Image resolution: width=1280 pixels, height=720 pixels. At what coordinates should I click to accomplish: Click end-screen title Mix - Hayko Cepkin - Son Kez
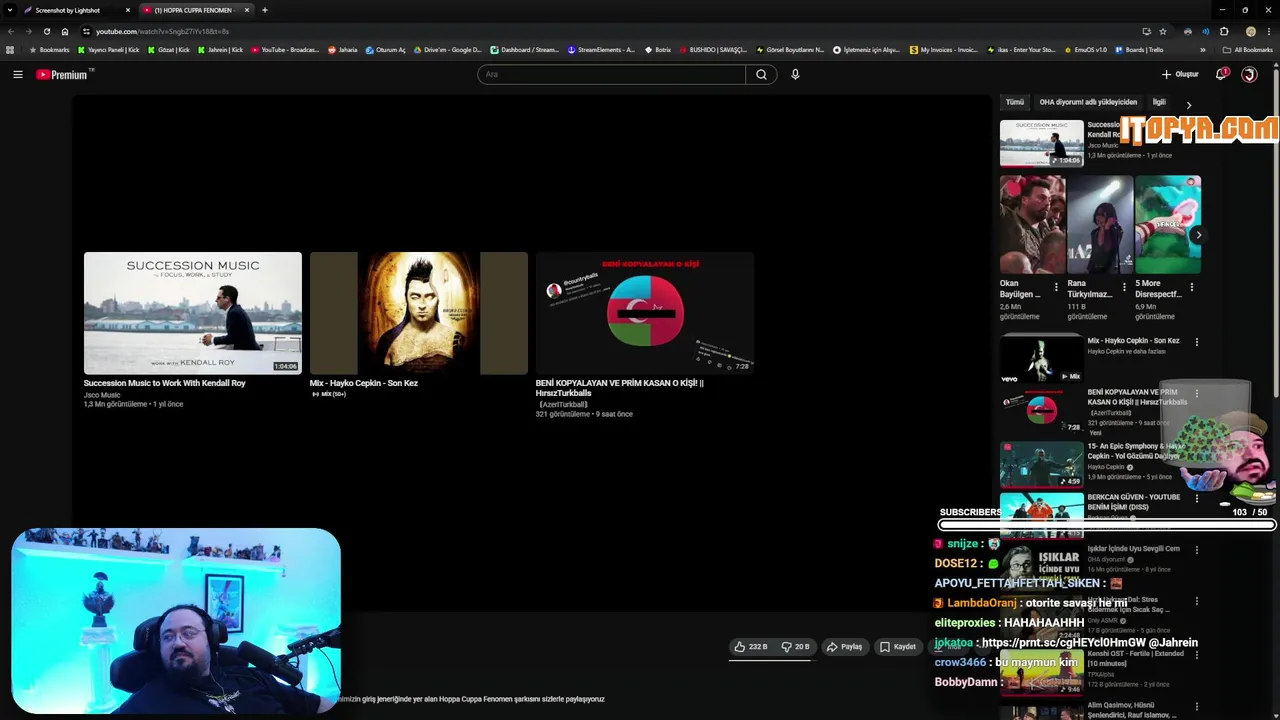tap(364, 383)
